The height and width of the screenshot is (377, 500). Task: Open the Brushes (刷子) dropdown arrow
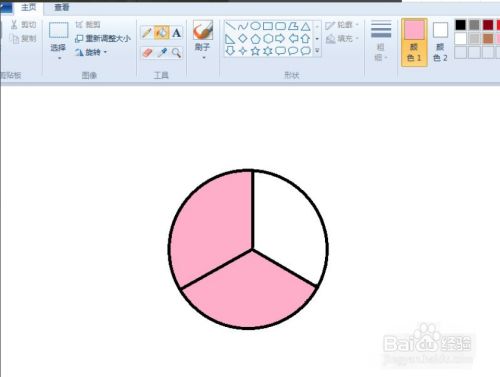tap(204, 58)
